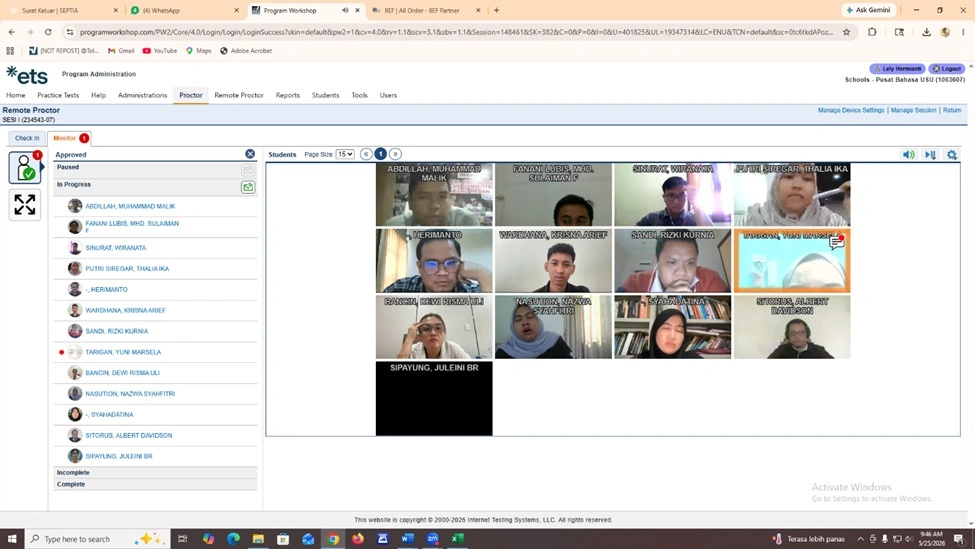Select ABDILLAH, MUHAMMAD MALIK in student list
Screen dimensions: 975x549
pyautogui.click(x=130, y=206)
